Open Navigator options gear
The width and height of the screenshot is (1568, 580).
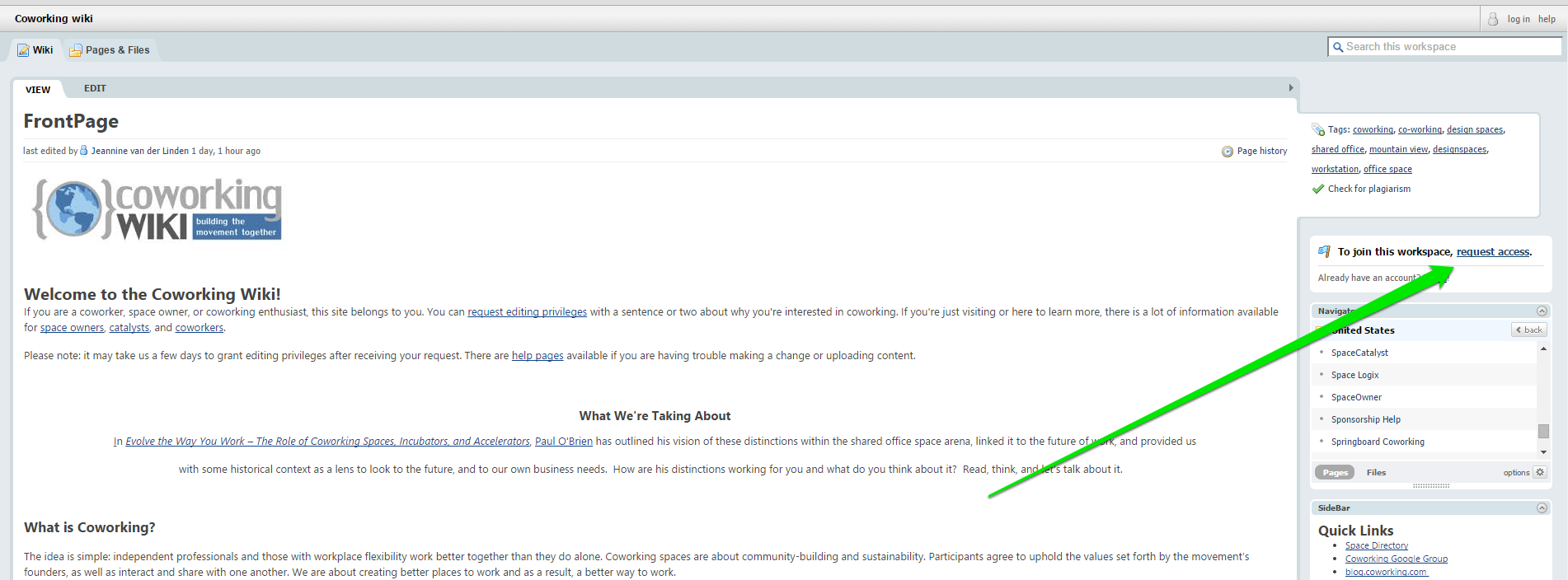tap(1539, 473)
